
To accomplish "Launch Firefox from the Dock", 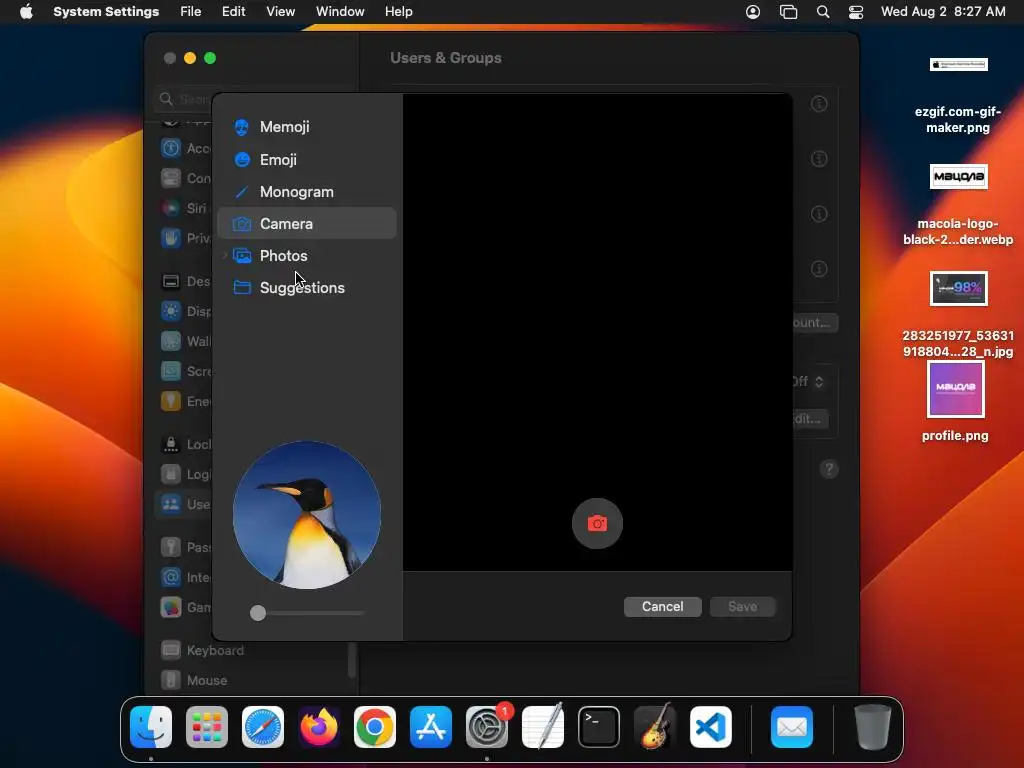I will (x=319, y=727).
